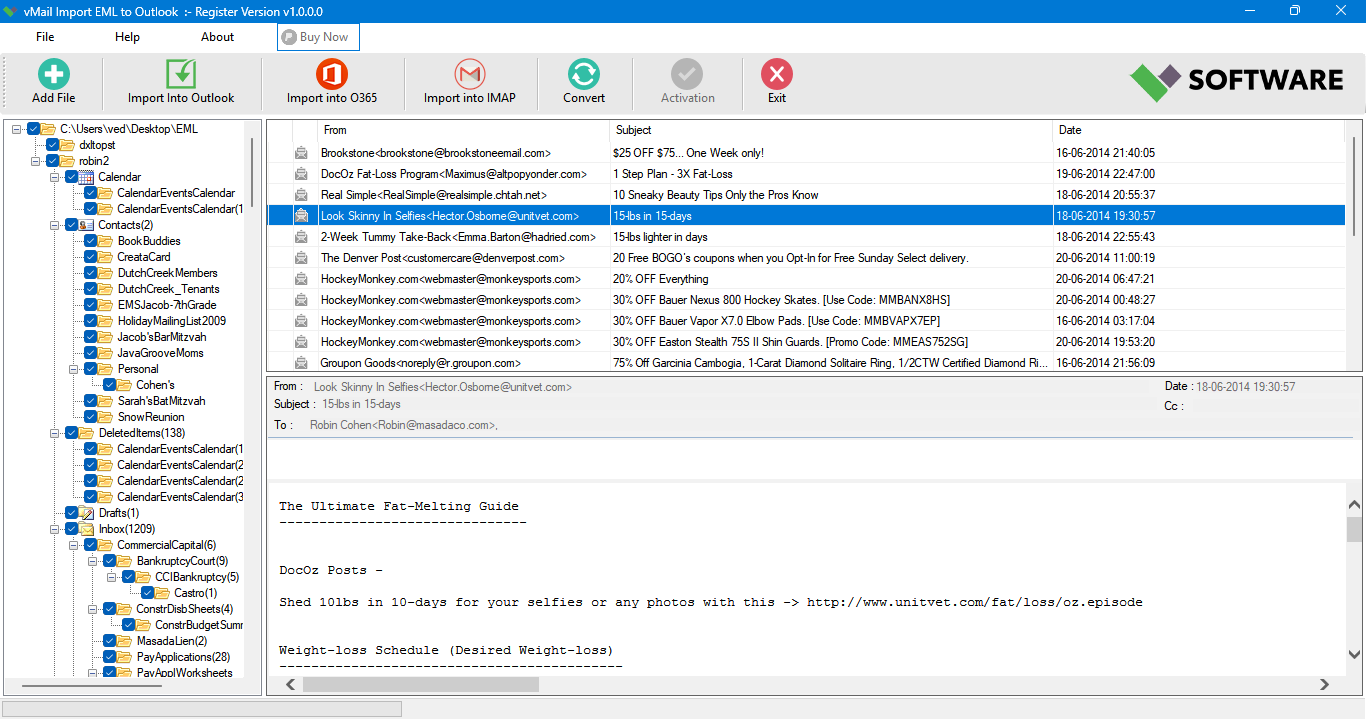Toggle the robin2 folder checkbox
The image size is (1366, 720).
(x=52, y=161)
